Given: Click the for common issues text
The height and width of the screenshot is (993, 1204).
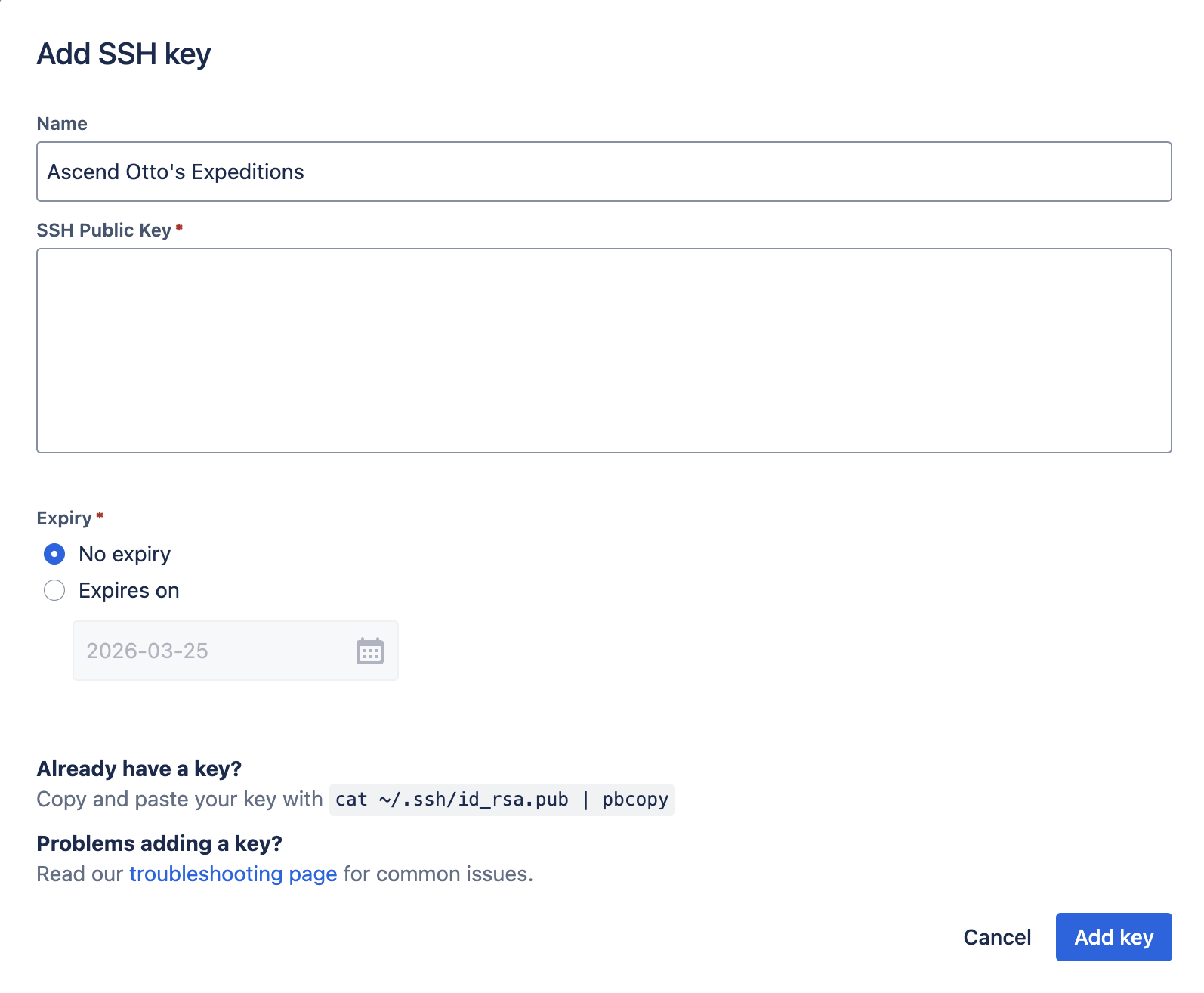Looking at the screenshot, I should point(438,874).
